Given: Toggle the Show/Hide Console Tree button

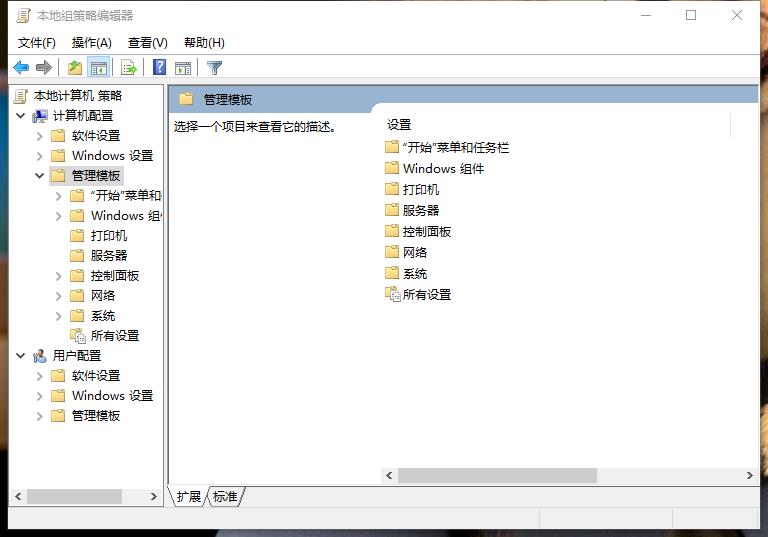Looking at the screenshot, I should pos(98,68).
